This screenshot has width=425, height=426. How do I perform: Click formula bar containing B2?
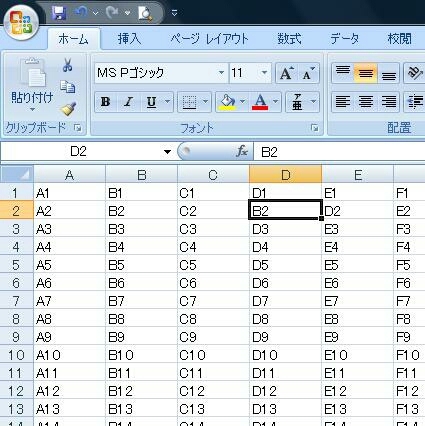[339, 152]
